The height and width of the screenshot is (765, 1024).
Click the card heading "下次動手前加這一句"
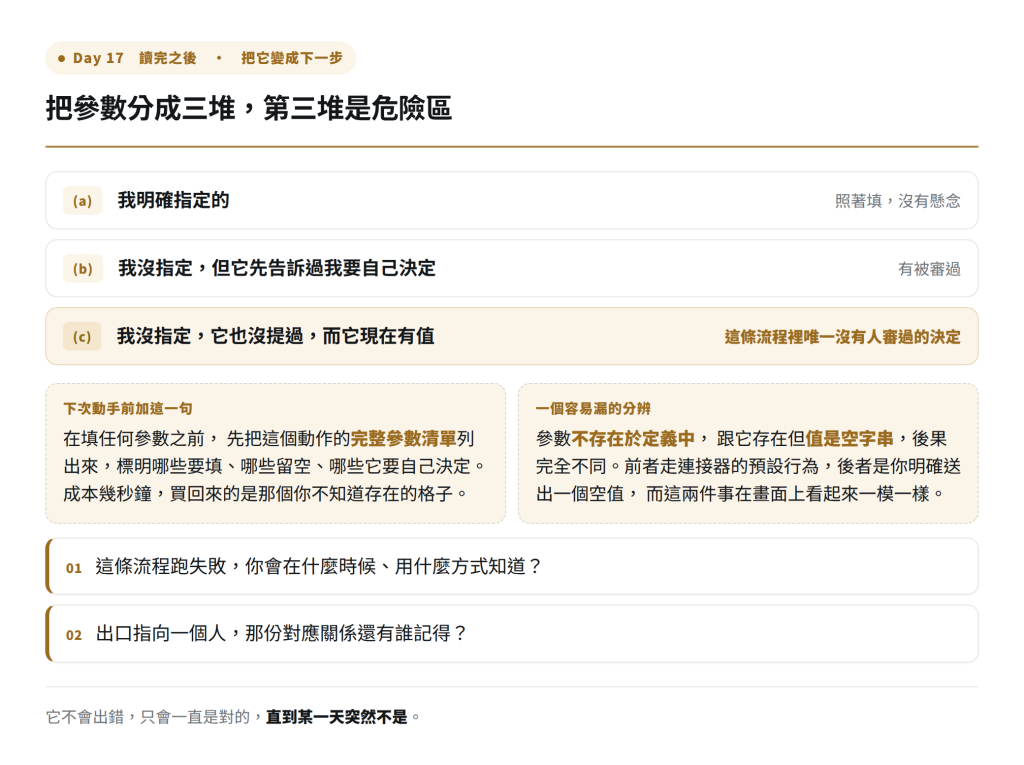click(128, 409)
